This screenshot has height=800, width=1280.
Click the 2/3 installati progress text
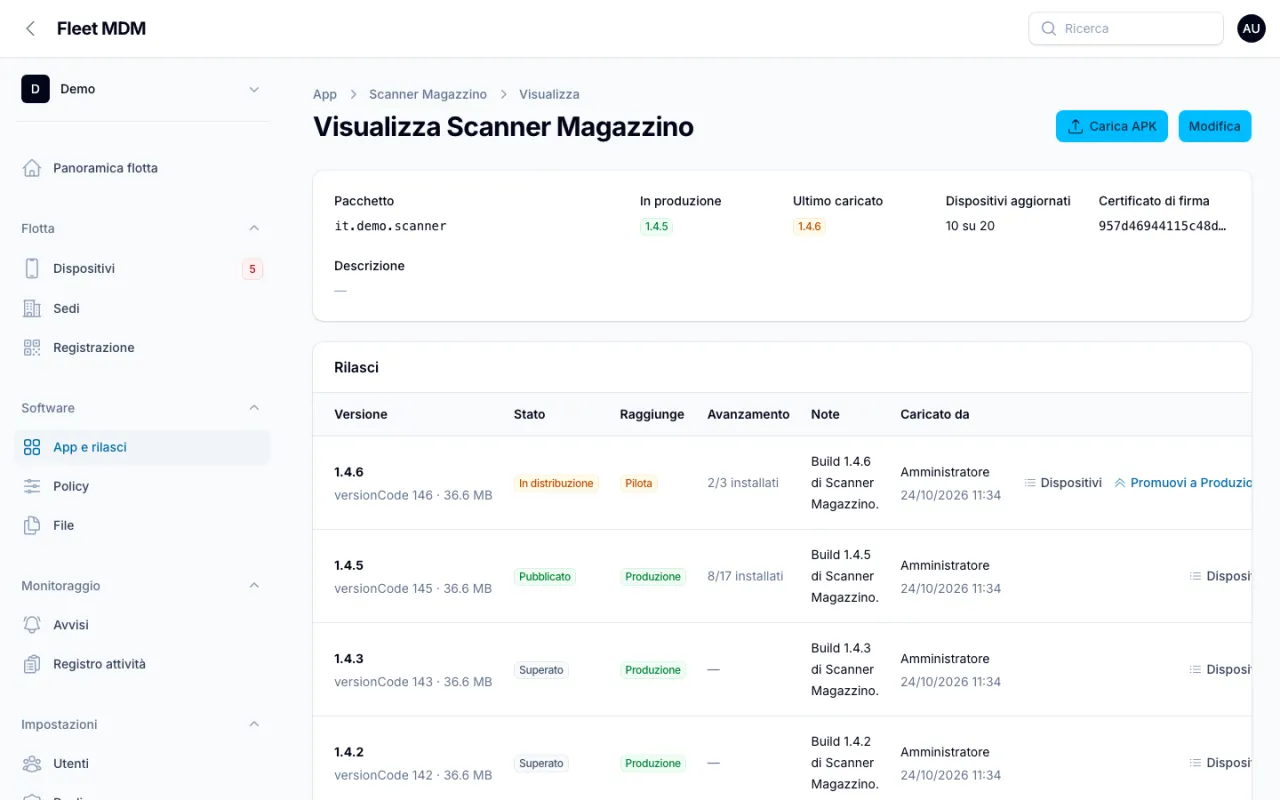743,483
